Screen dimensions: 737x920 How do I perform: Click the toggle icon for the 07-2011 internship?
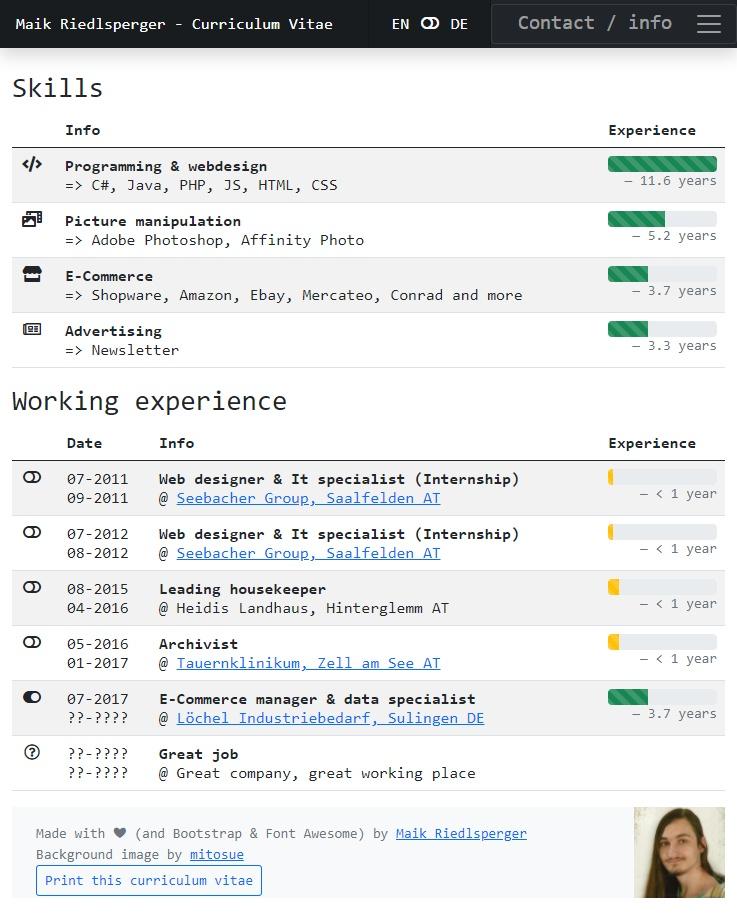tap(32, 477)
